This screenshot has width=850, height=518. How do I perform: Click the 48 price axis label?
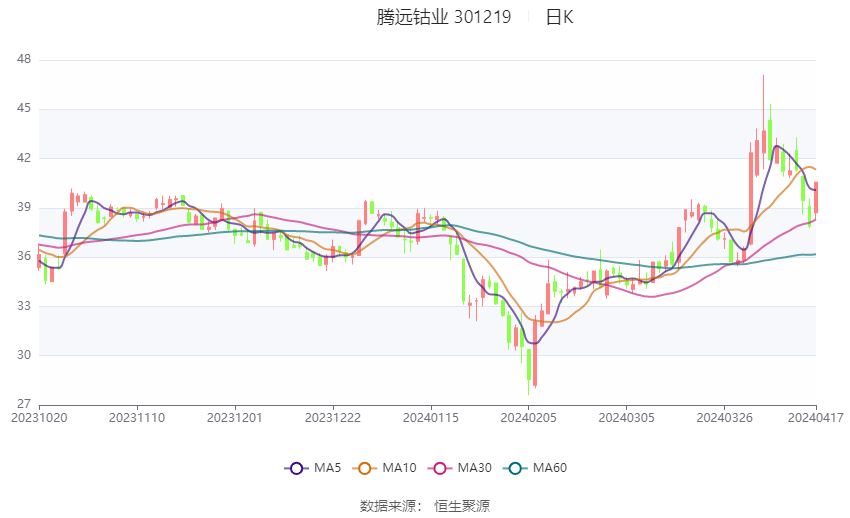pyautogui.click(x=24, y=59)
